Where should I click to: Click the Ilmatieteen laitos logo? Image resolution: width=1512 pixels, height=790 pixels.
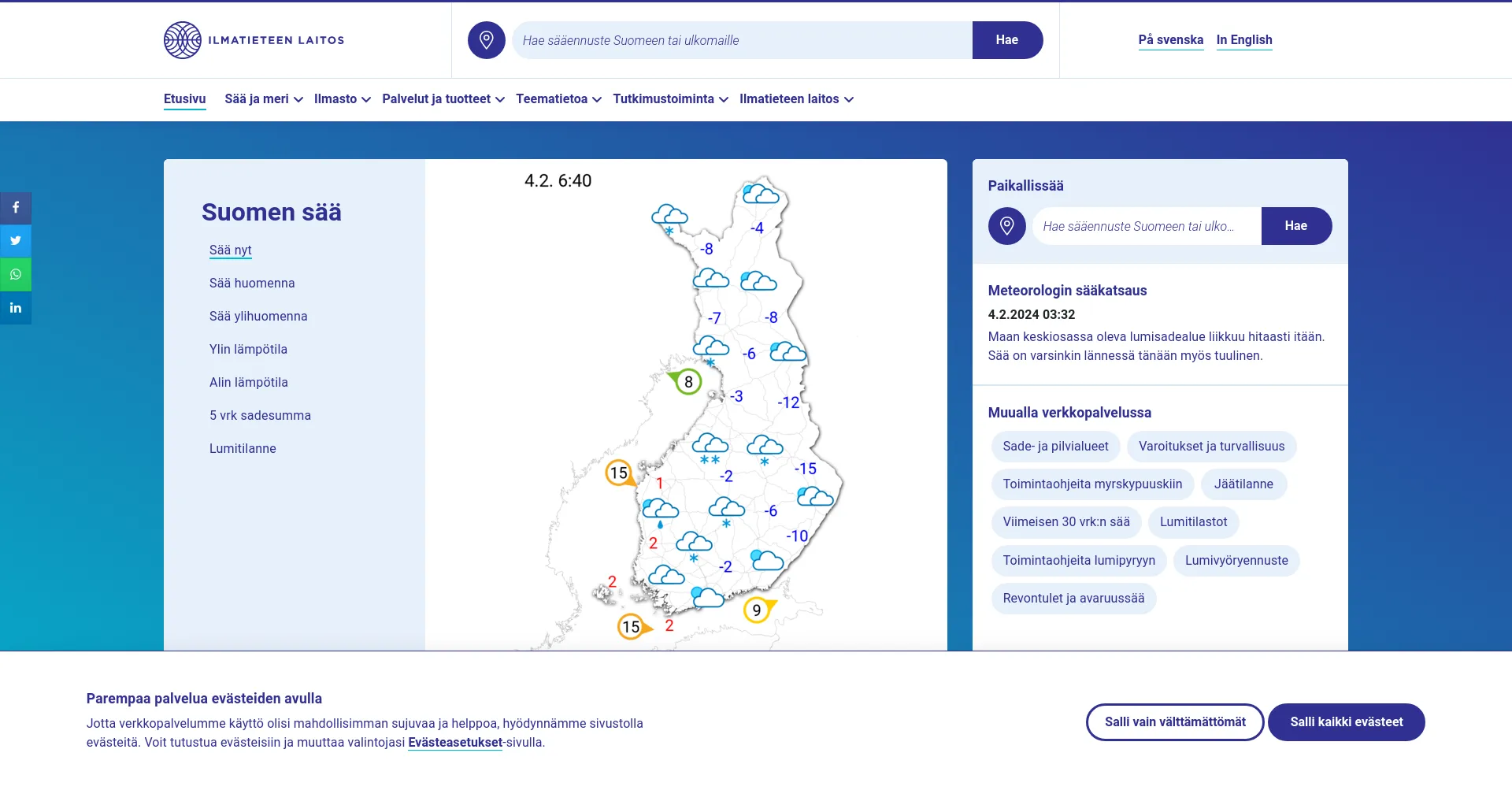pos(254,40)
